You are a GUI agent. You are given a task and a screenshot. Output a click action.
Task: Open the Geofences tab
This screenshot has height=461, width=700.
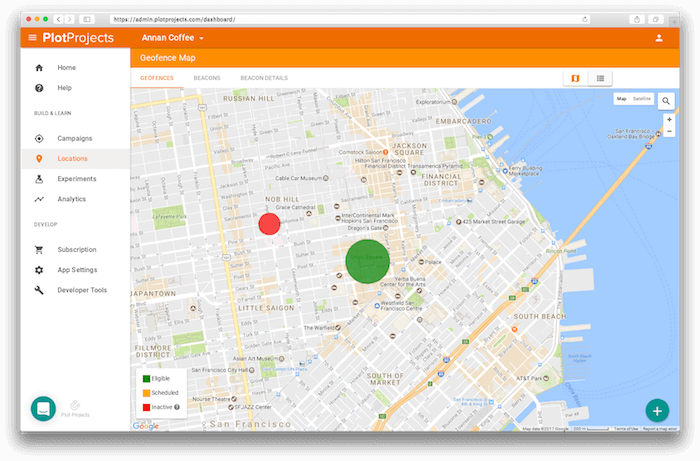point(157,78)
